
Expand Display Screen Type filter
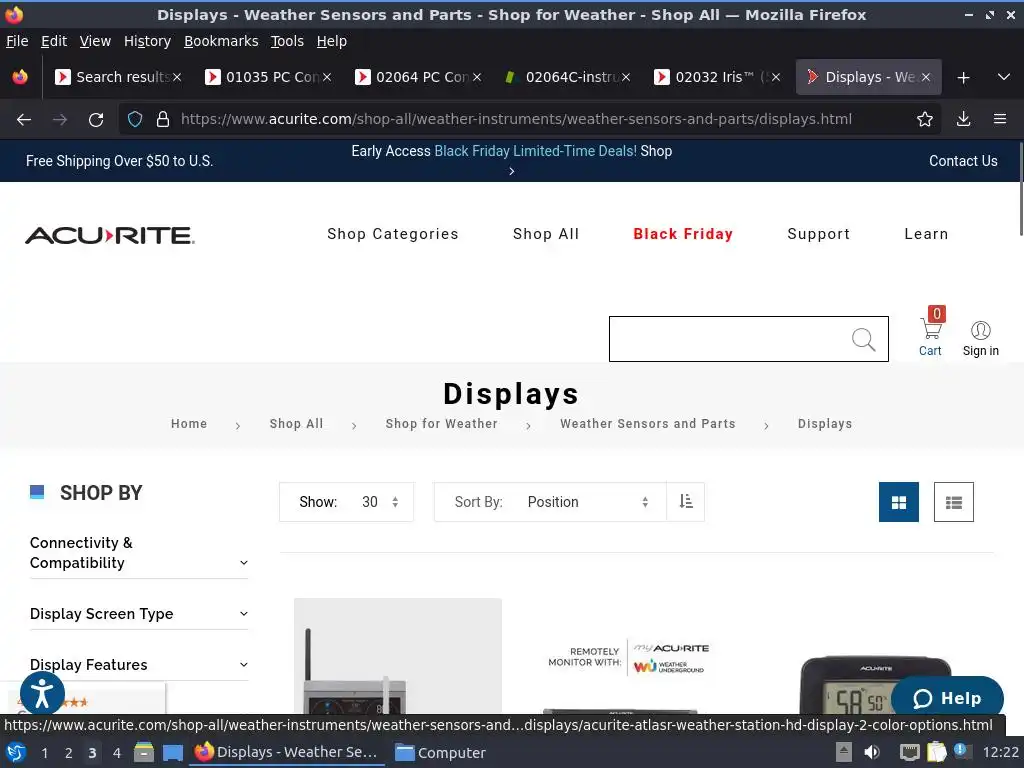pos(138,614)
